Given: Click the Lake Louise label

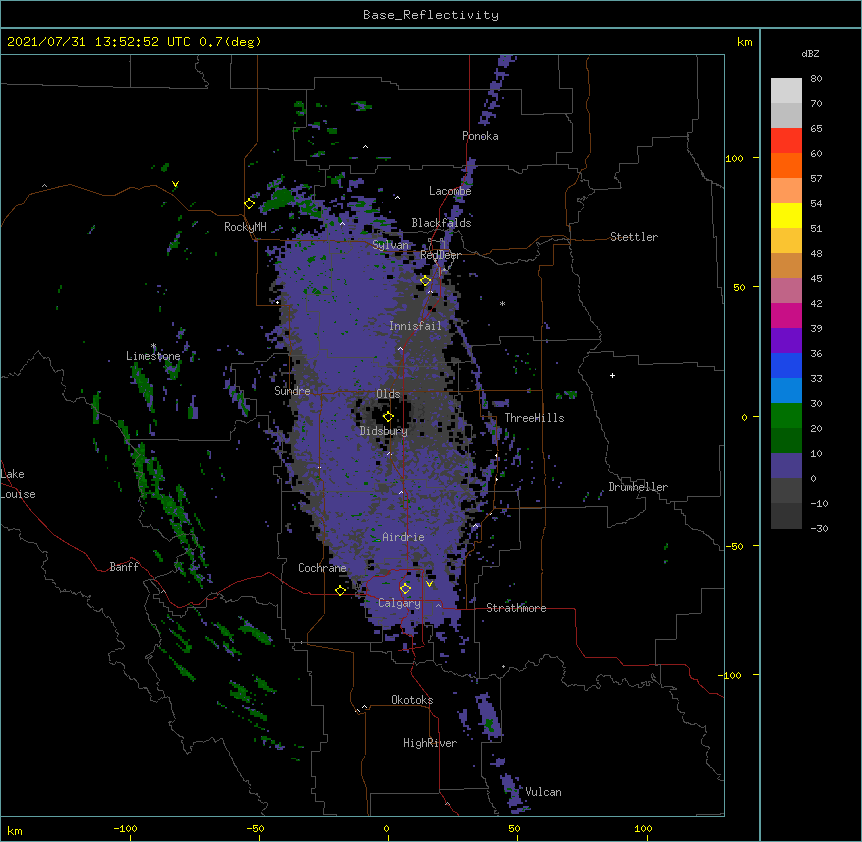Looking at the screenshot, I should 18,484.
